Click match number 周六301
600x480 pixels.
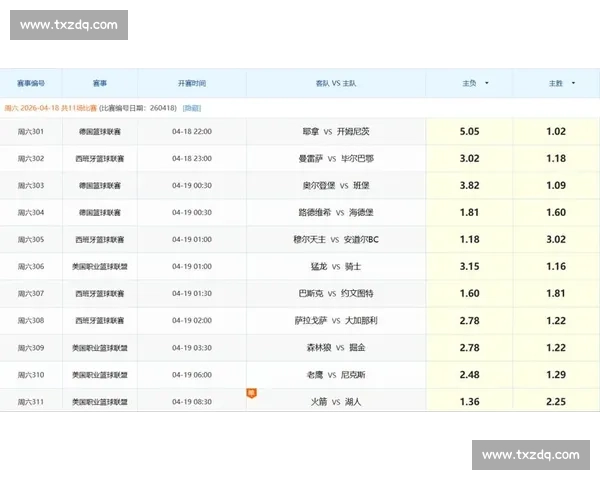[31, 131]
